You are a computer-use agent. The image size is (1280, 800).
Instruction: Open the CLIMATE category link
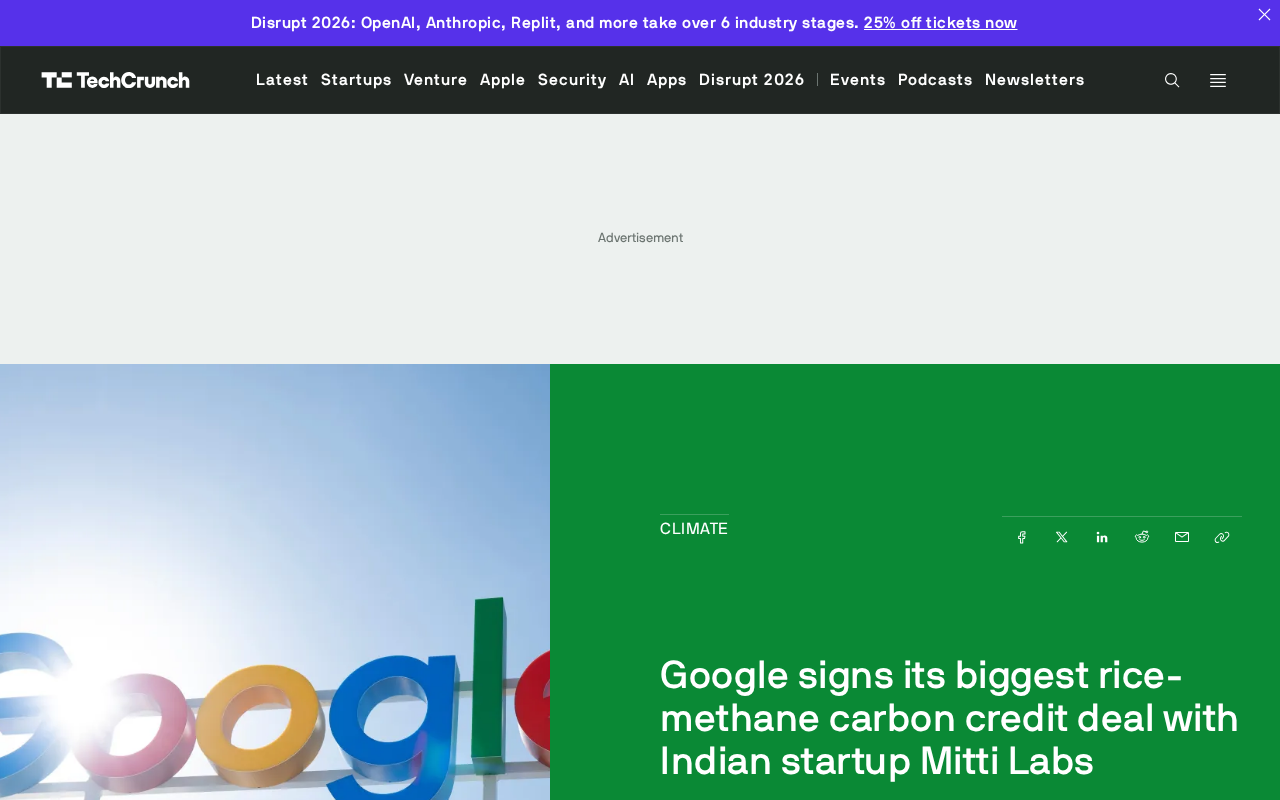694,529
